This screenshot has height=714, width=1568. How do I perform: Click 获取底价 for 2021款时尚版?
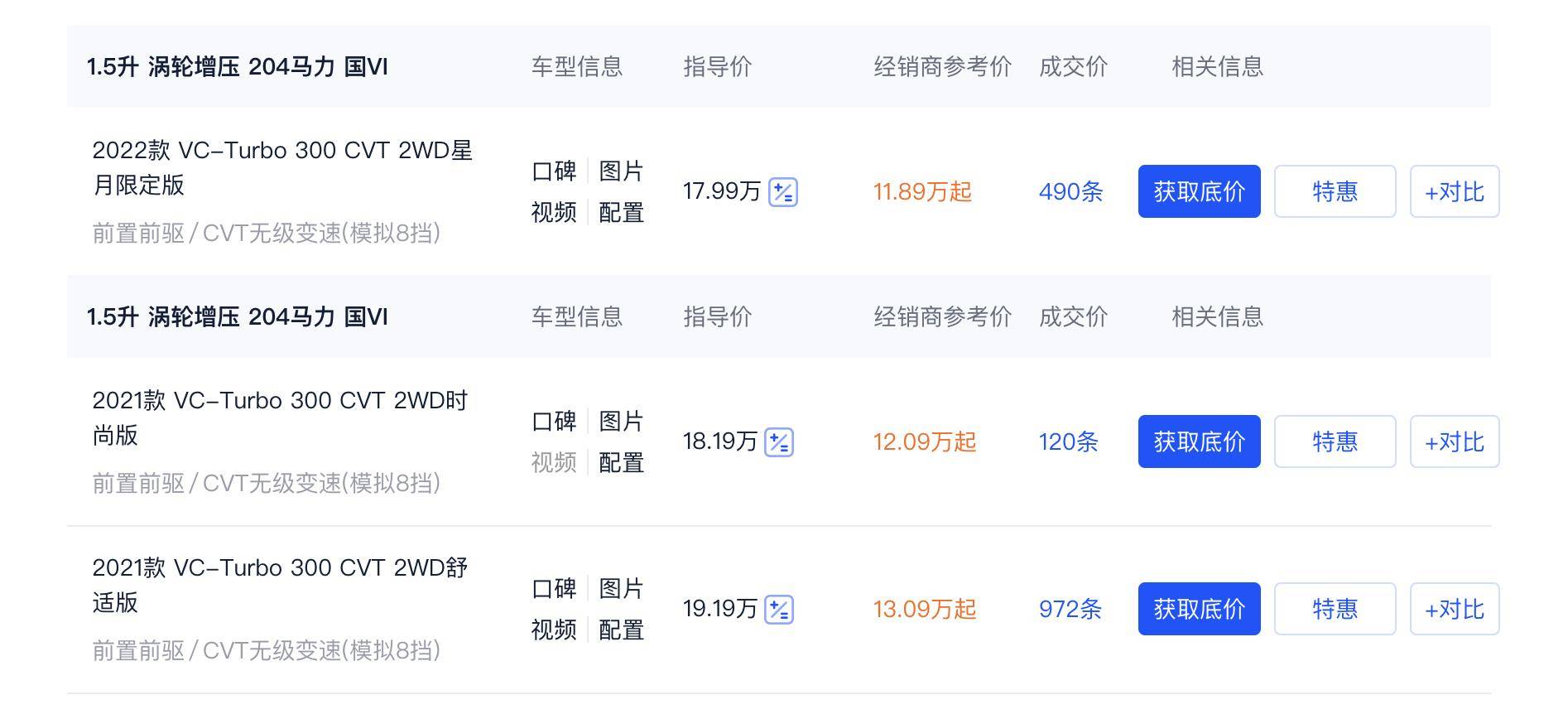point(1199,441)
